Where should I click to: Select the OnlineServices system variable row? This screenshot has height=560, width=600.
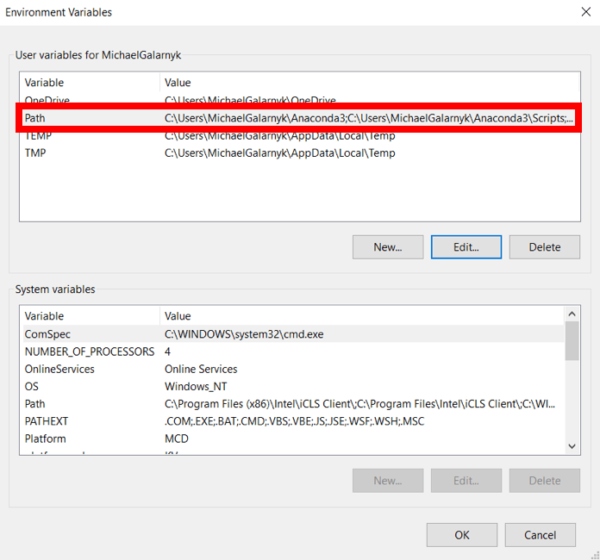tap(293, 369)
